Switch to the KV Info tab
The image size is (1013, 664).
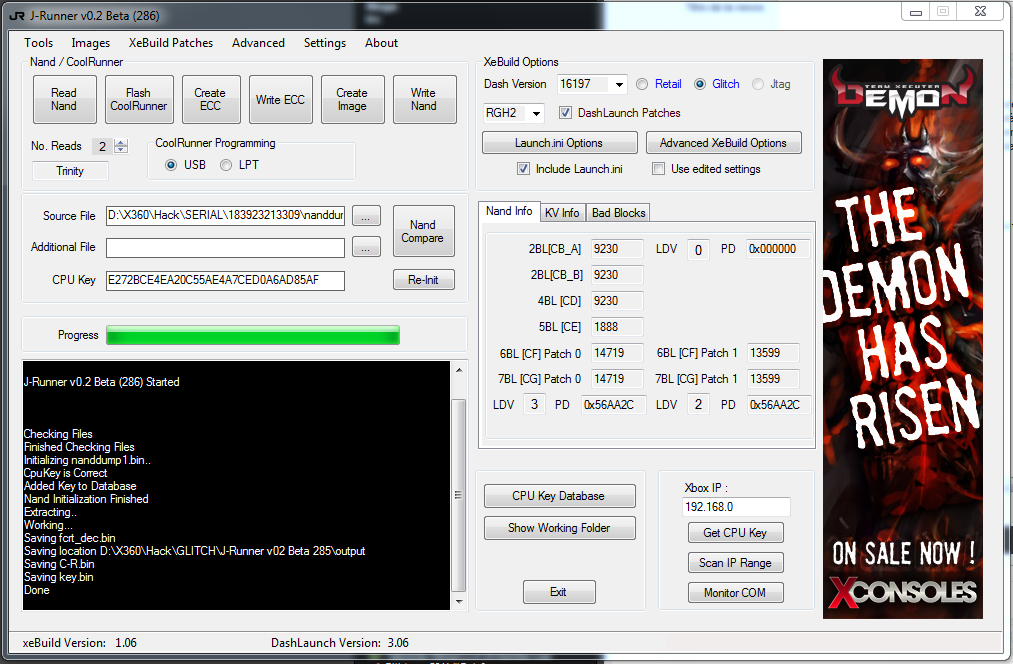(562, 212)
